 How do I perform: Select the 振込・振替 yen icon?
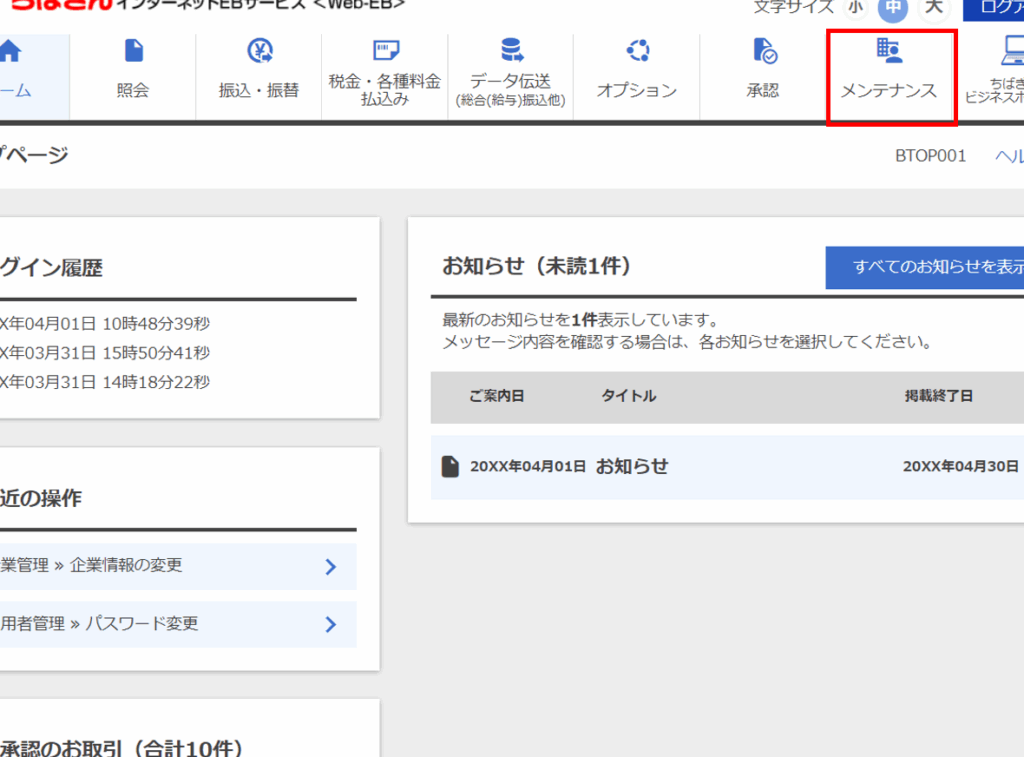tap(259, 51)
